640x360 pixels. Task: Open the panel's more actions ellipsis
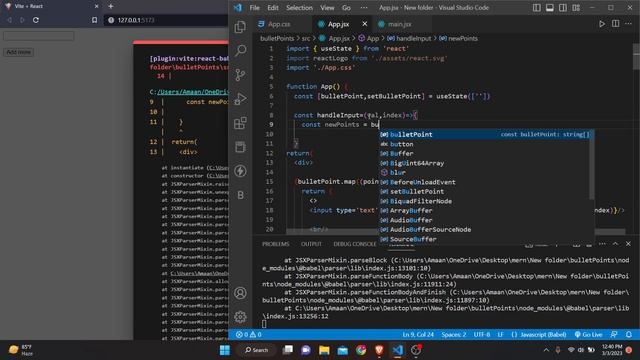pos(602,244)
